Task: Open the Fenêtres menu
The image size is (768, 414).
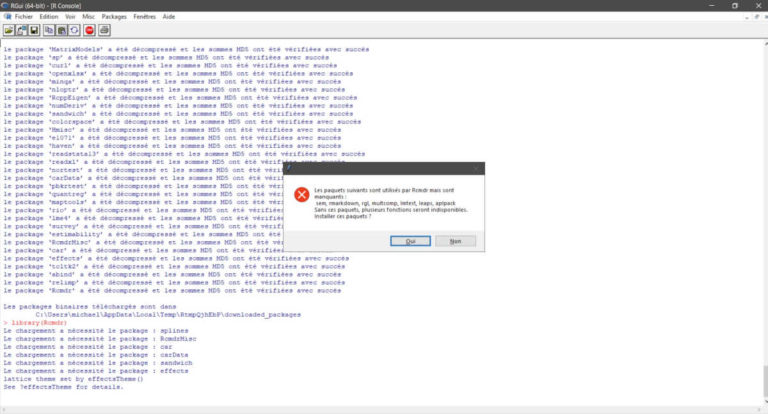Action: [145, 17]
